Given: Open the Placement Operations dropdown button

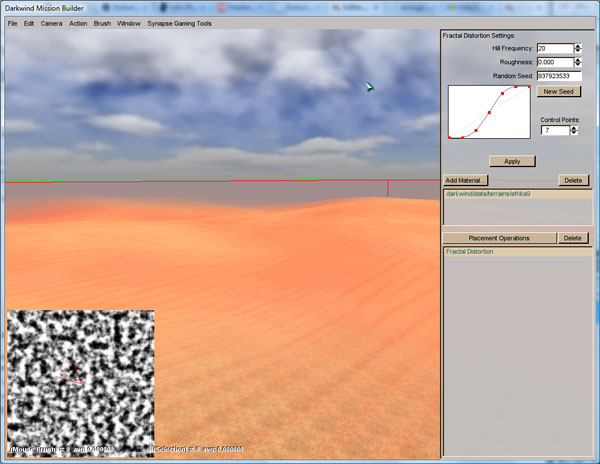Looking at the screenshot, I should (499, 238).
